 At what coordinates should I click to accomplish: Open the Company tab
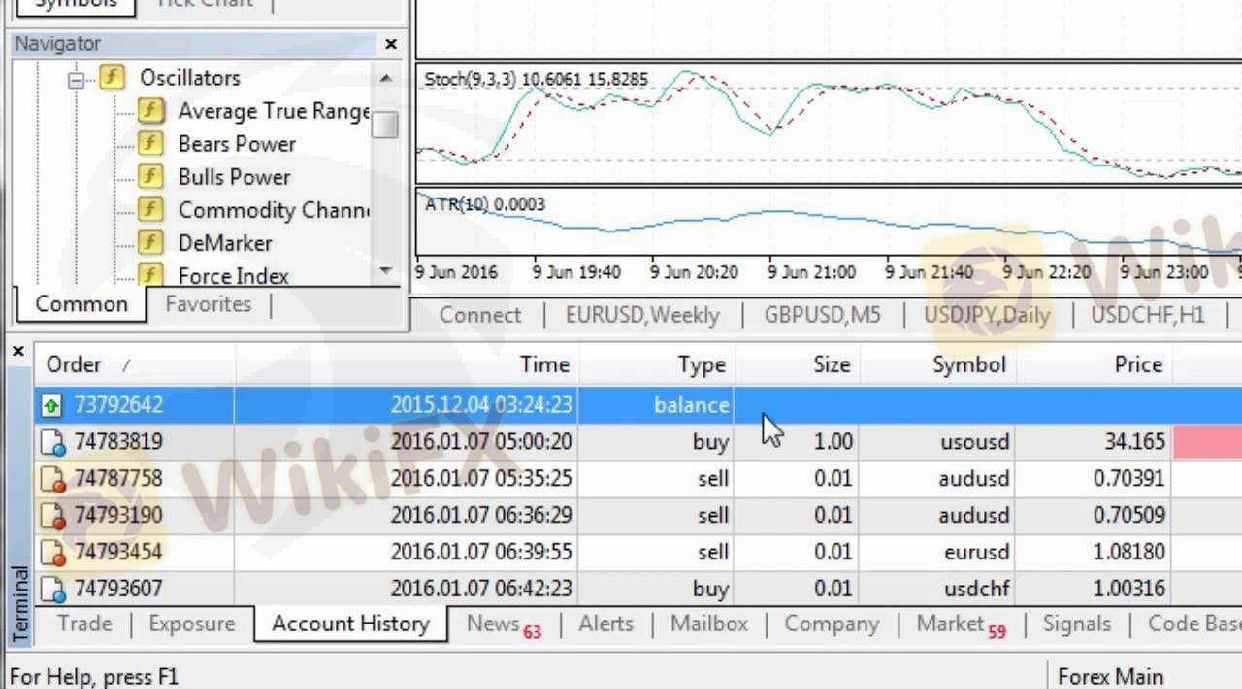tap(831, 623)
